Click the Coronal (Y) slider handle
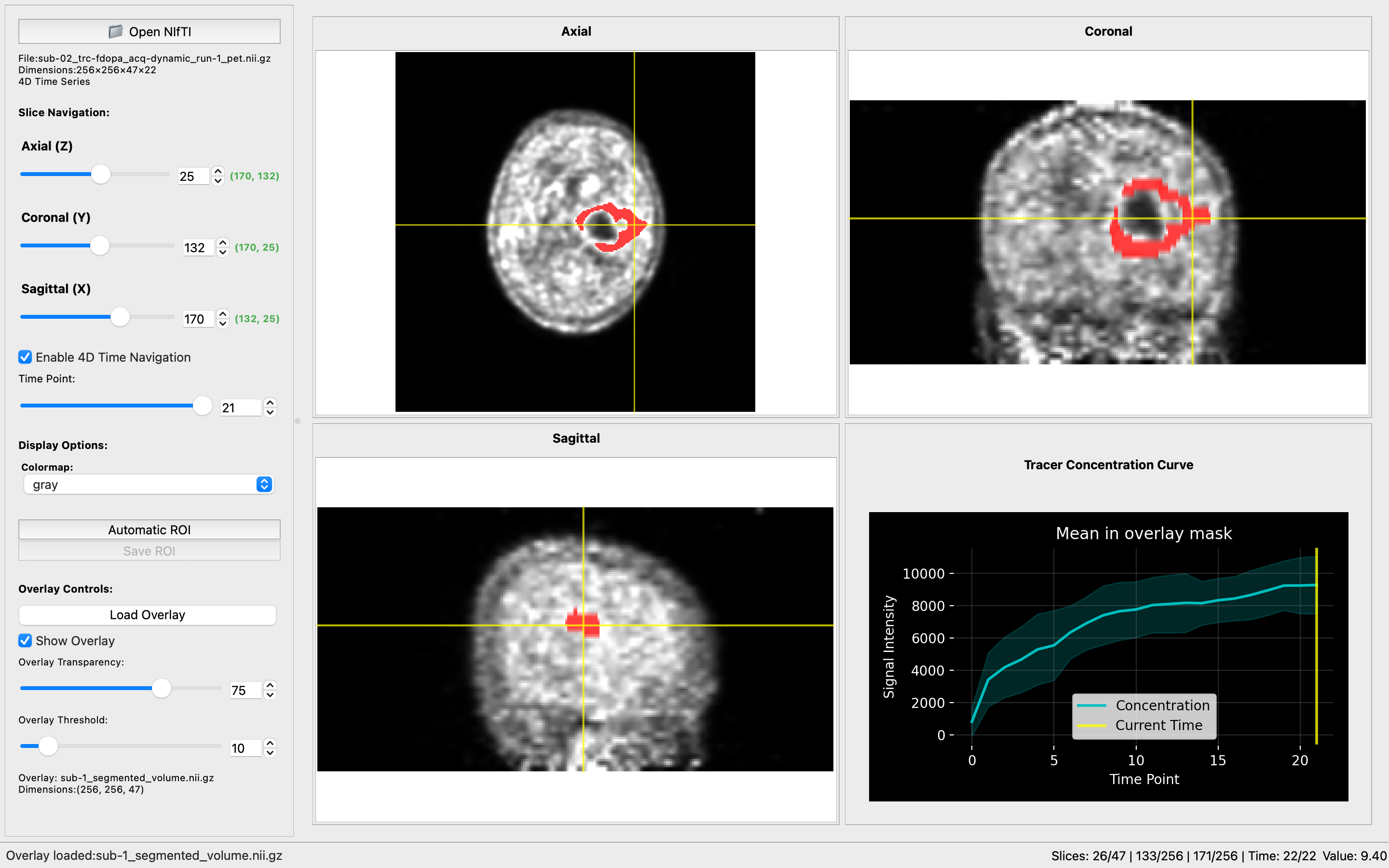Screen dimensions: 1389x868 [100, 245]
